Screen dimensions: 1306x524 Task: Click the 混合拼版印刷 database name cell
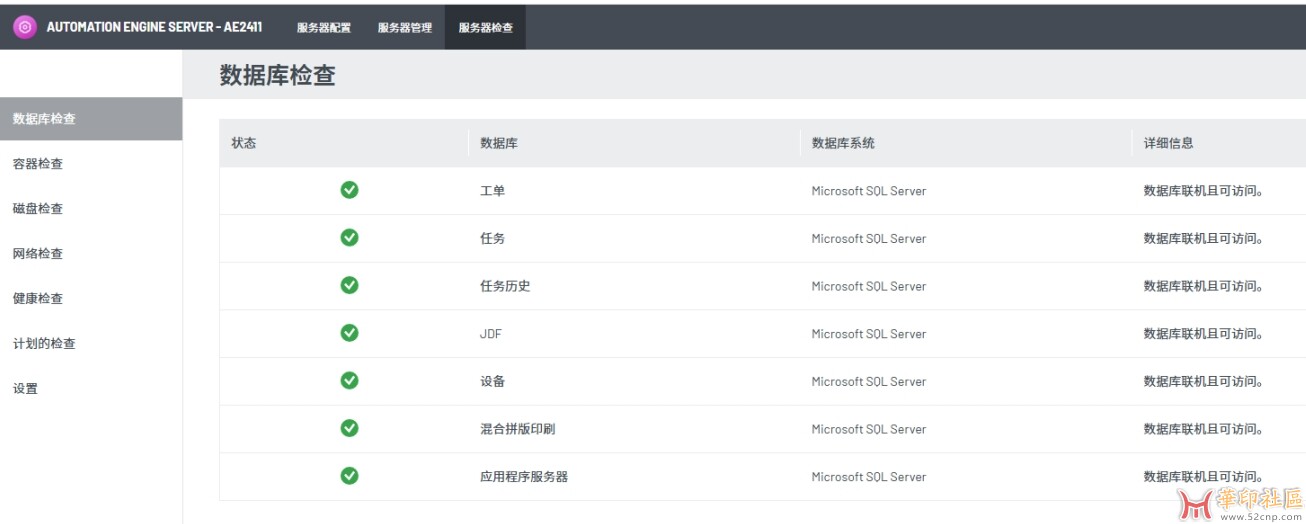(518, 429)
